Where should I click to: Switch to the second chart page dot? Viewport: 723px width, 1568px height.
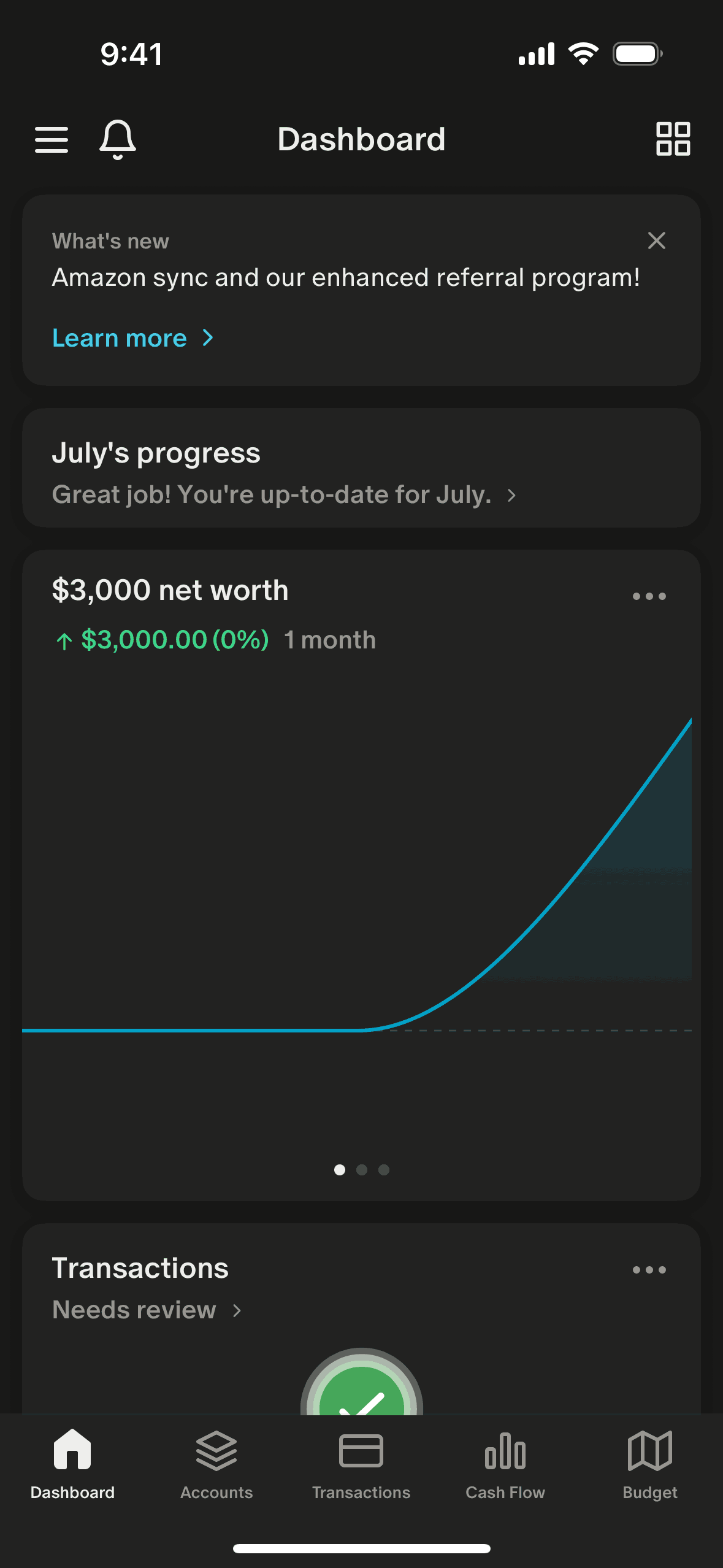[x=362, y=1170]
